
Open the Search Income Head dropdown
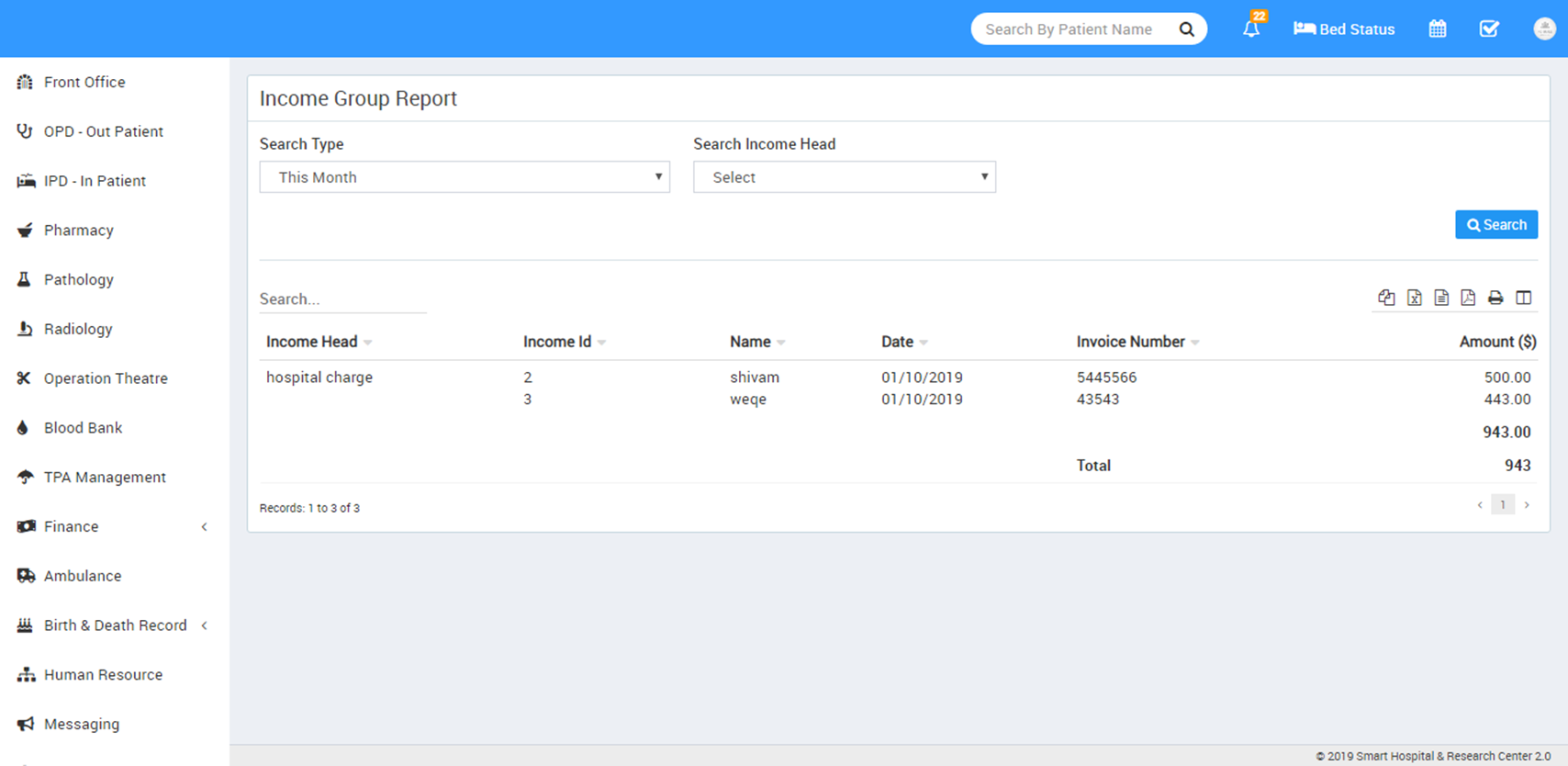pyautogui.click(x=844, y=177)
